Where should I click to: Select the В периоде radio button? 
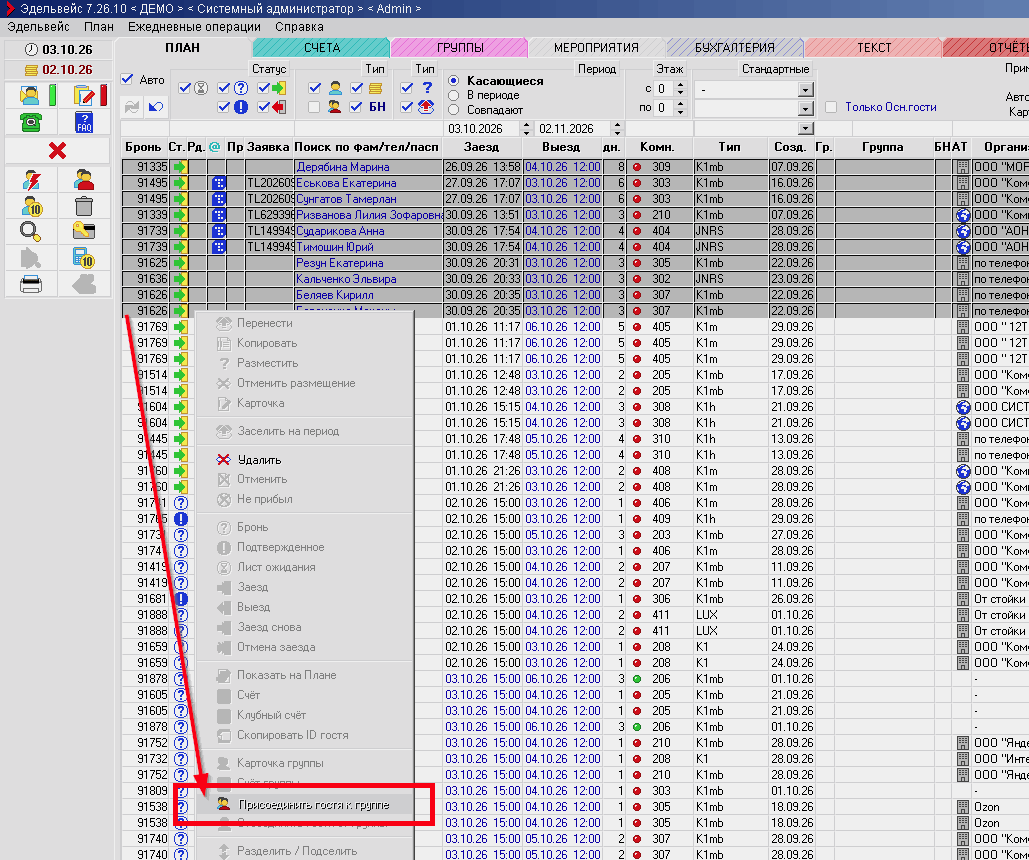coord(453,96)
